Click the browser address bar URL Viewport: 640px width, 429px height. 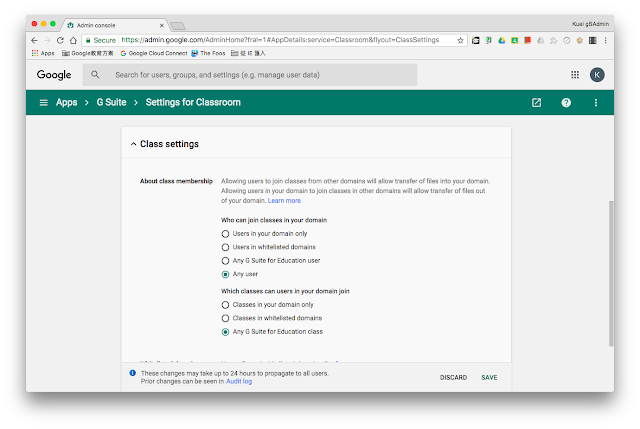pyautogui.click(x=280, y=40)
